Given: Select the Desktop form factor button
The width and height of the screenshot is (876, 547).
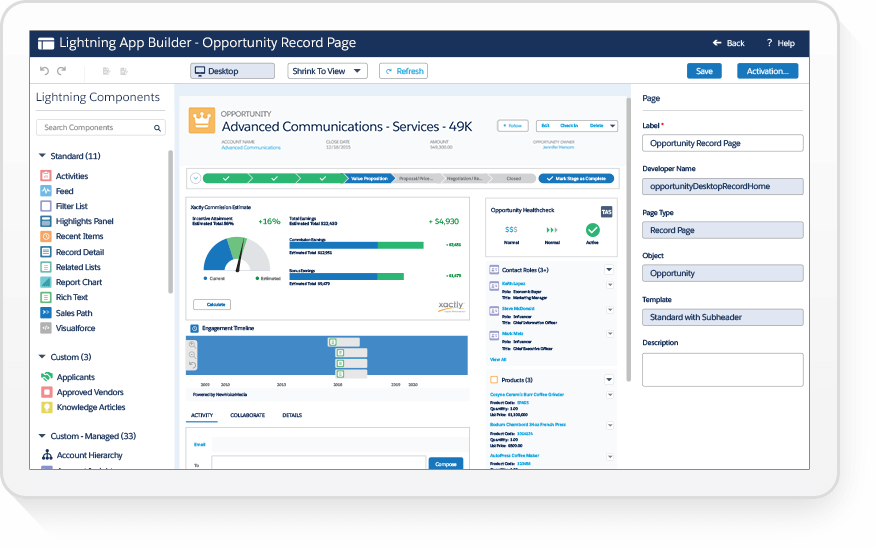Looking at the screenshot, I should [232, 71].
